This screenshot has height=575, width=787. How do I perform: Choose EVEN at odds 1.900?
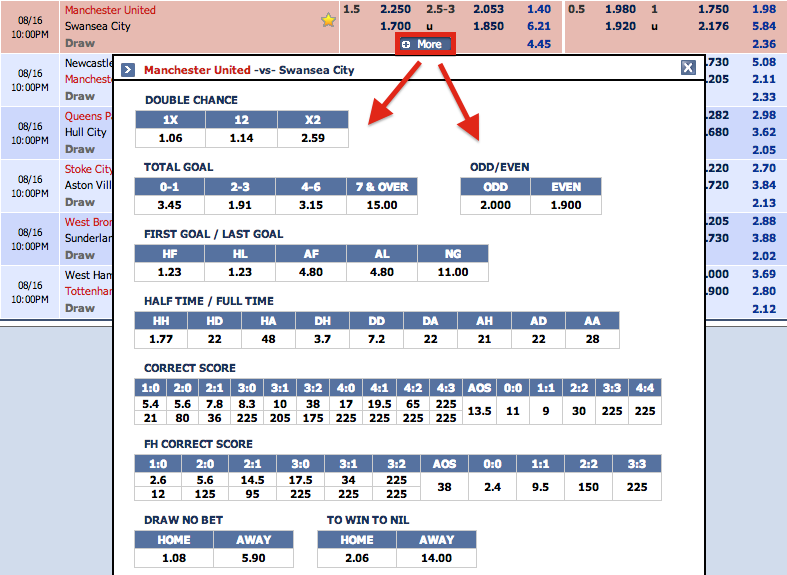point(566,205)
